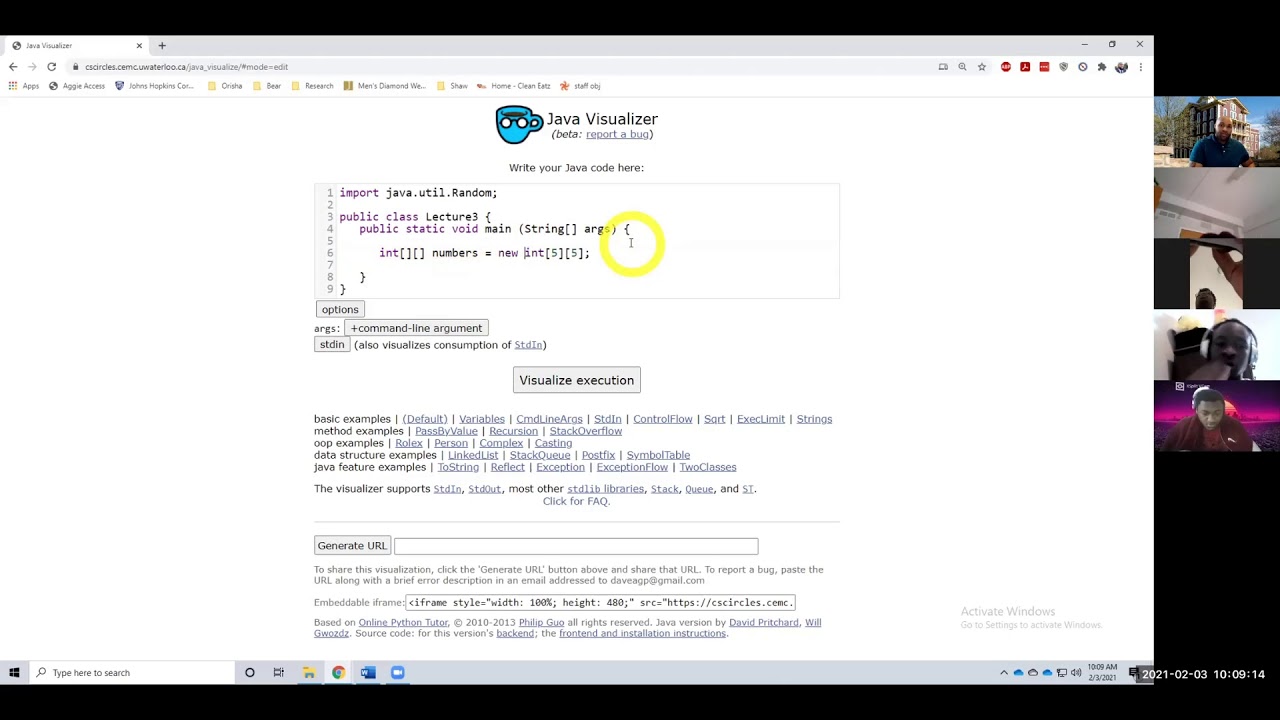
Task: Open the Online Python Tutor link
Action: pyautogui.click(x=403, y=622)
